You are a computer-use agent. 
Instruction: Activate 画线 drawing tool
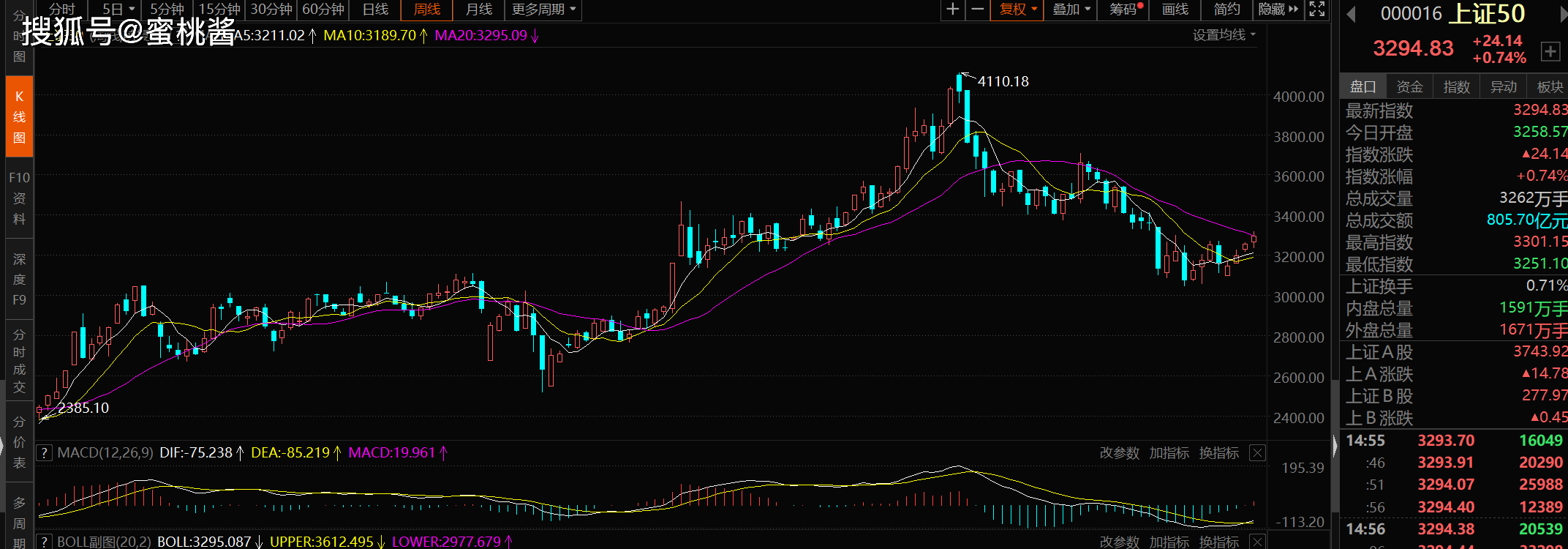[1175, 10]
